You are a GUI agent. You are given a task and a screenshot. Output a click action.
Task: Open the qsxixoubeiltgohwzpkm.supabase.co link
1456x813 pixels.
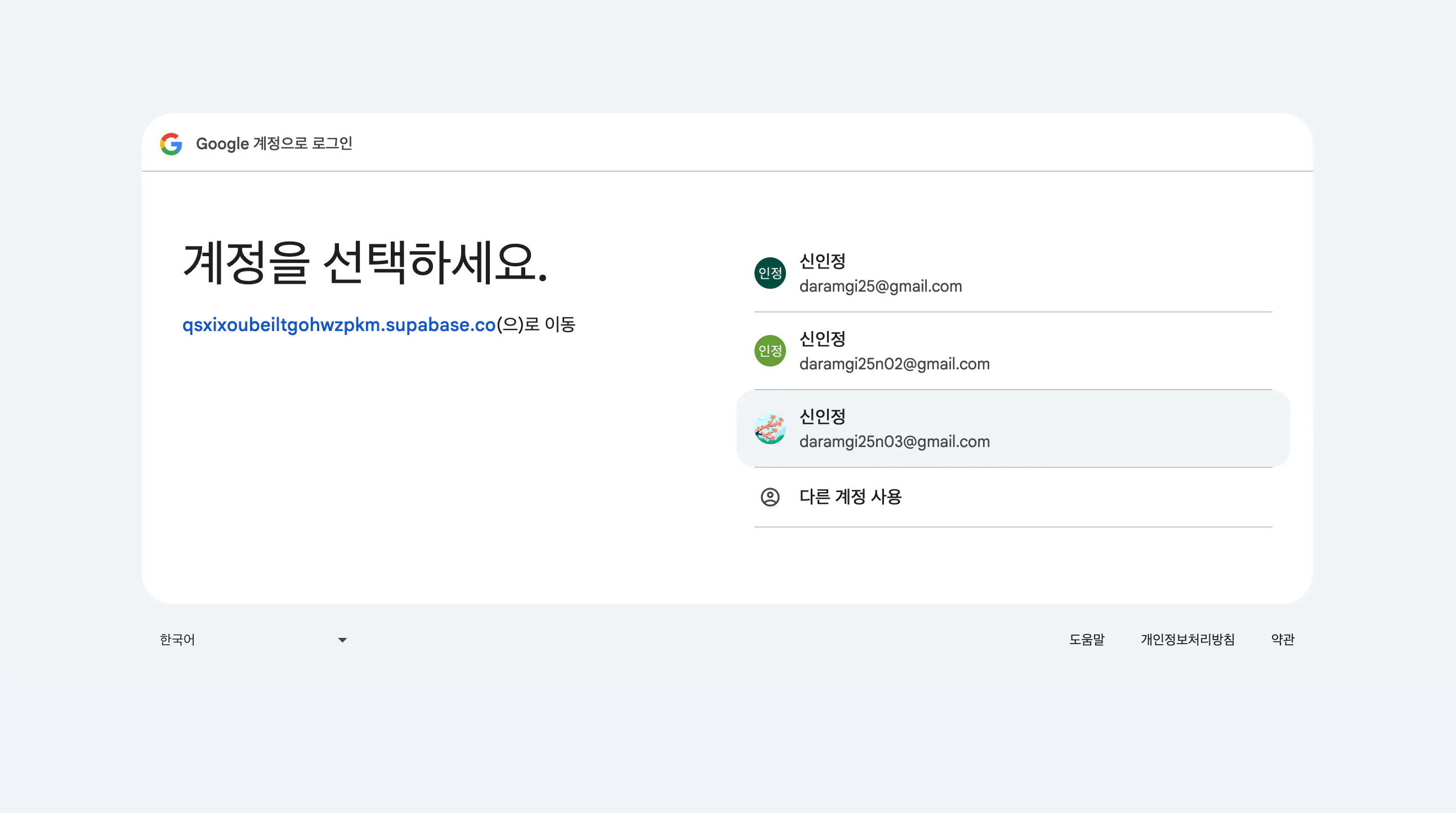338,324
